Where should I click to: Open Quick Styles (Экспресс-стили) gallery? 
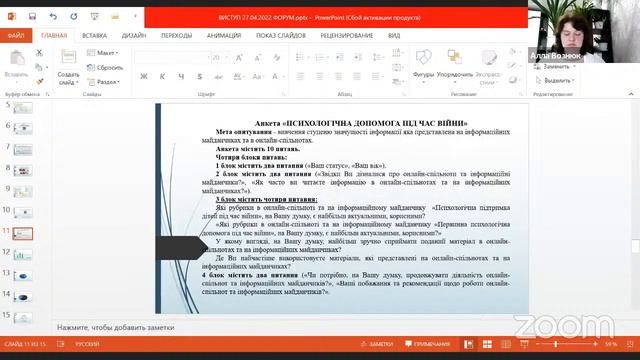[489, 67]
